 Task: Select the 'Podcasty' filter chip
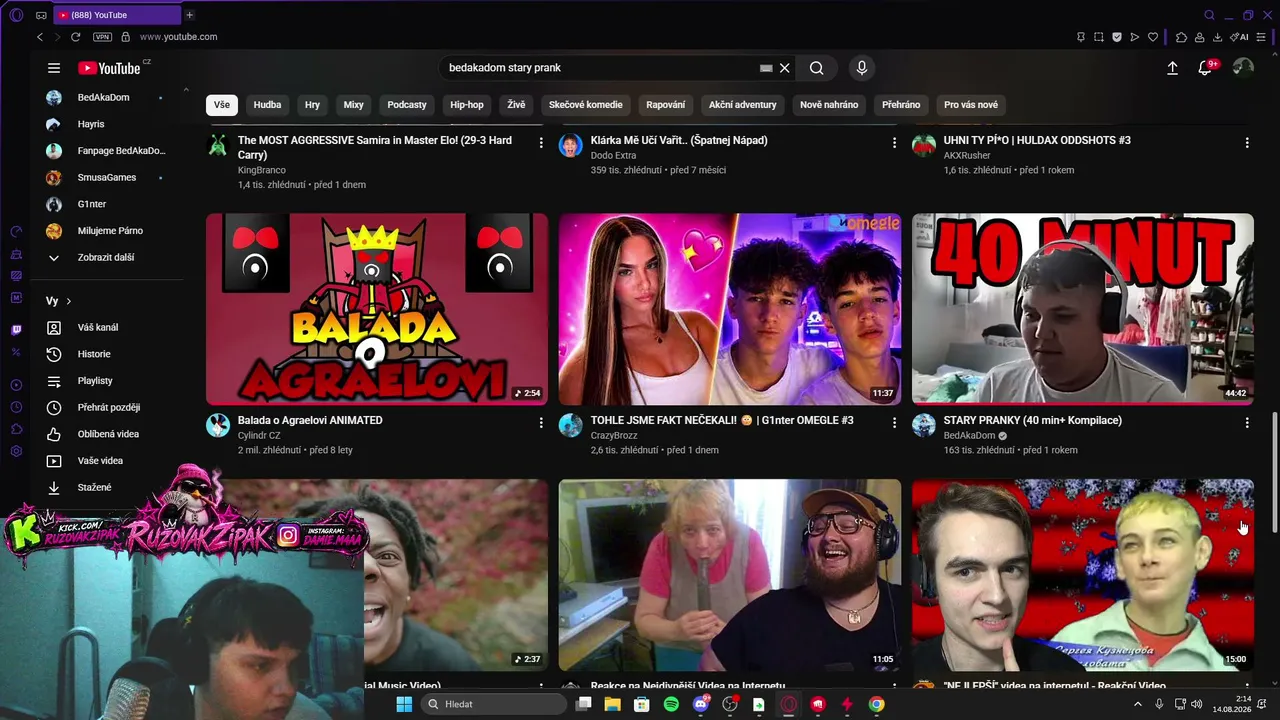[x=407, y=105]
